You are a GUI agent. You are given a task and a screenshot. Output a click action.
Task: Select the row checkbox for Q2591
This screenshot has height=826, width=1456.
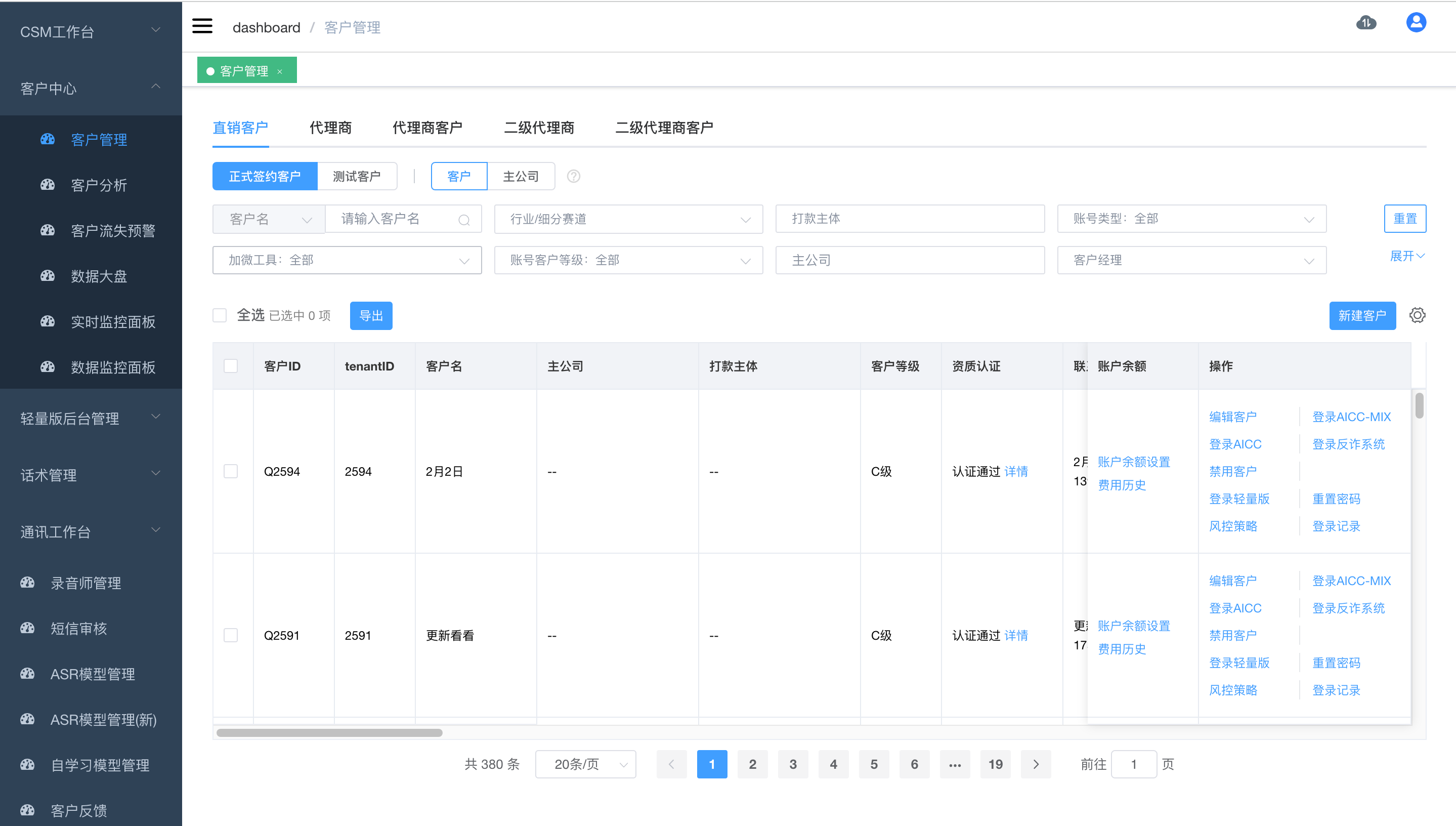click(231, 635)
